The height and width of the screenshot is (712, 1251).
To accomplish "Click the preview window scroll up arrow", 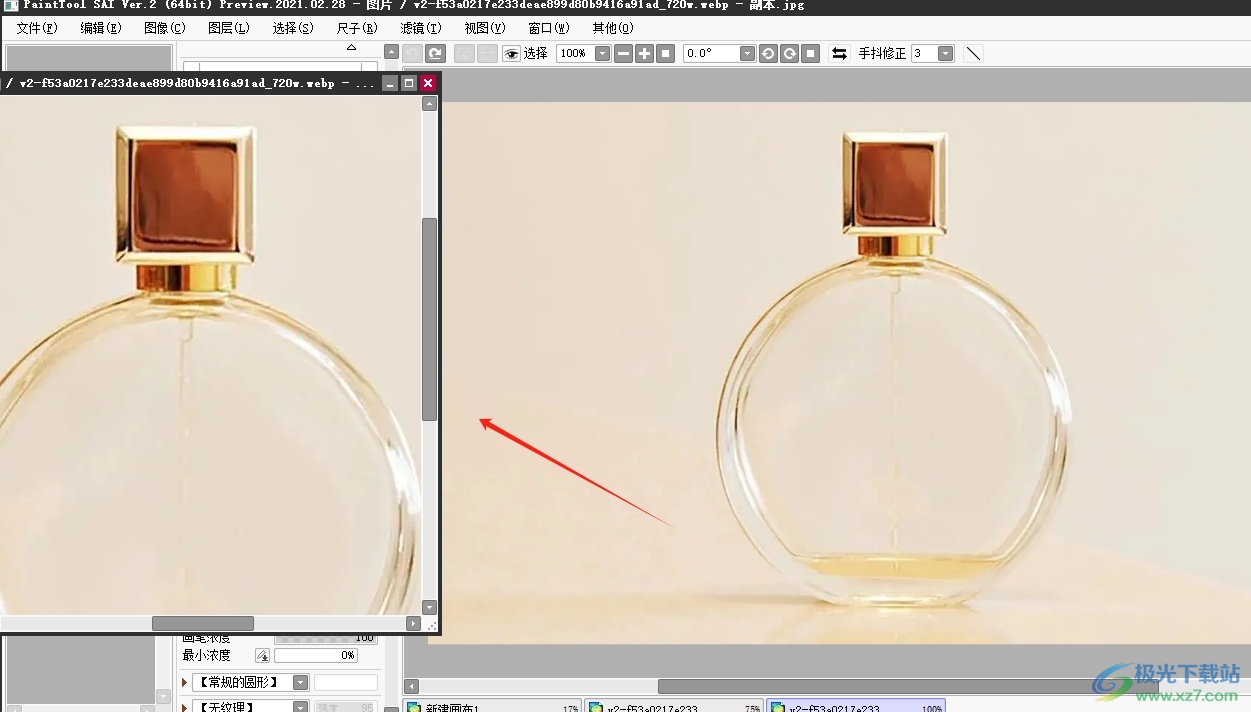I will click(430, 103).
